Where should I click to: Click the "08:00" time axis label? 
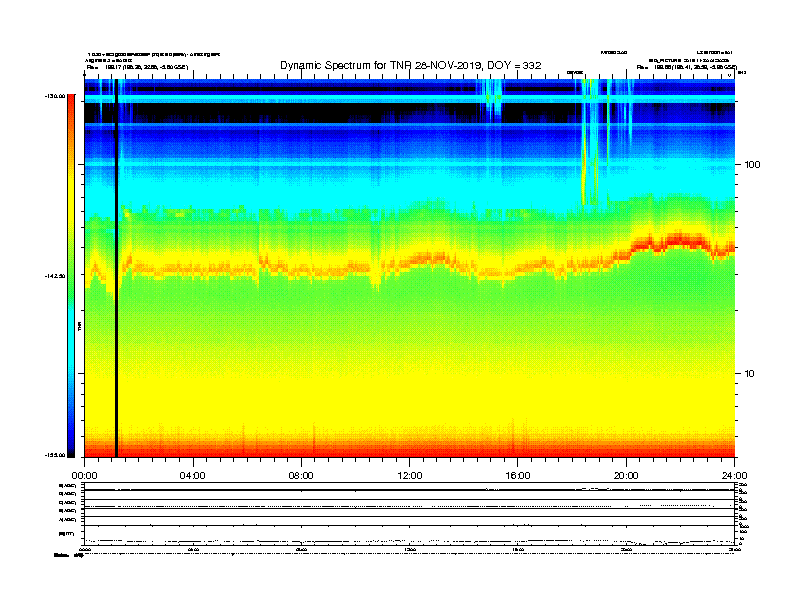(x=301, y=476)
